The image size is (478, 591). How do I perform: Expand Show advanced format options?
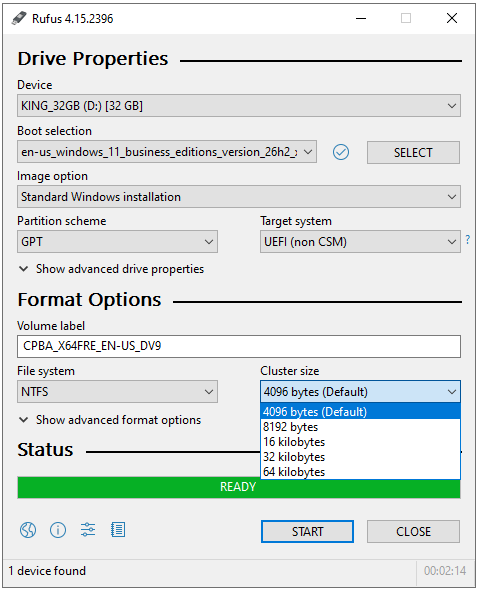tap(110, 420)
